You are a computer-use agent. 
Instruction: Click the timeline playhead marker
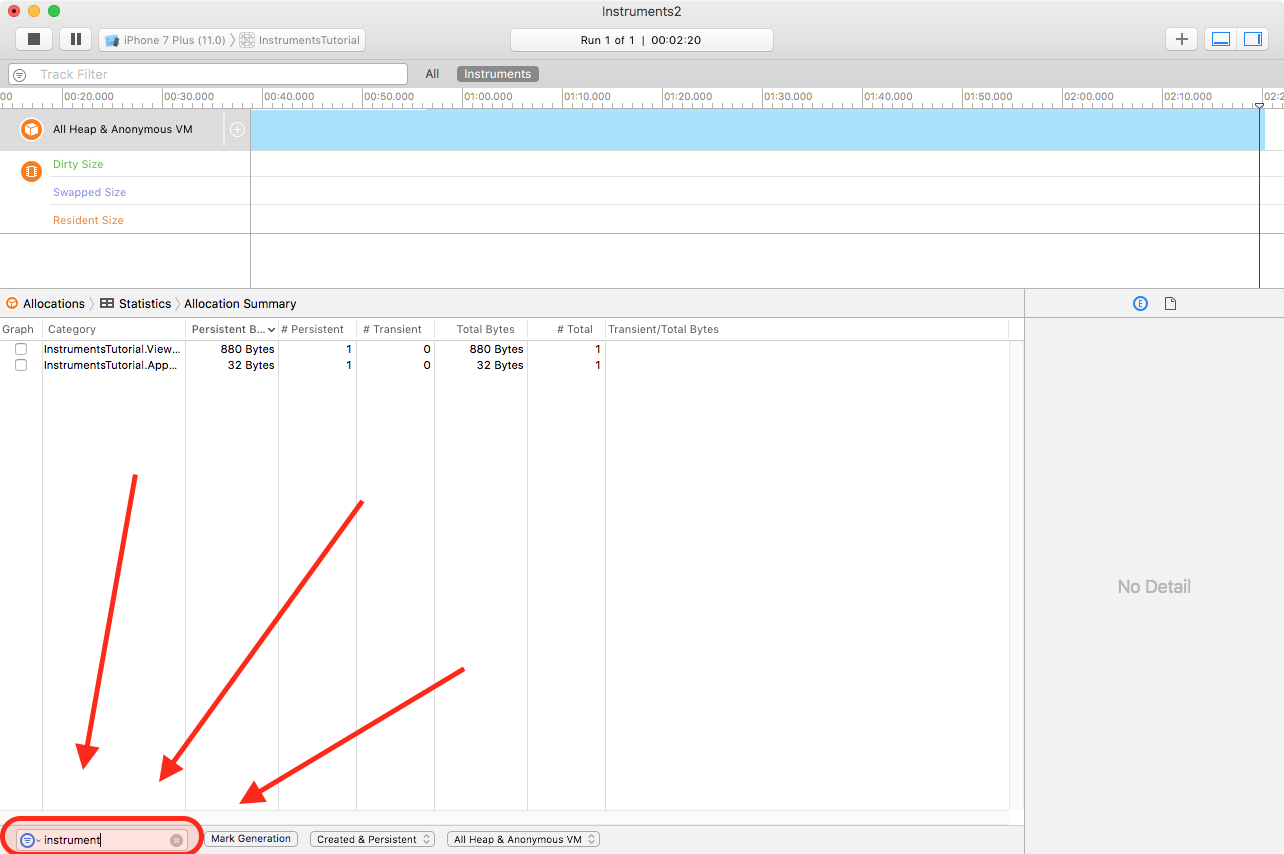1259,105
